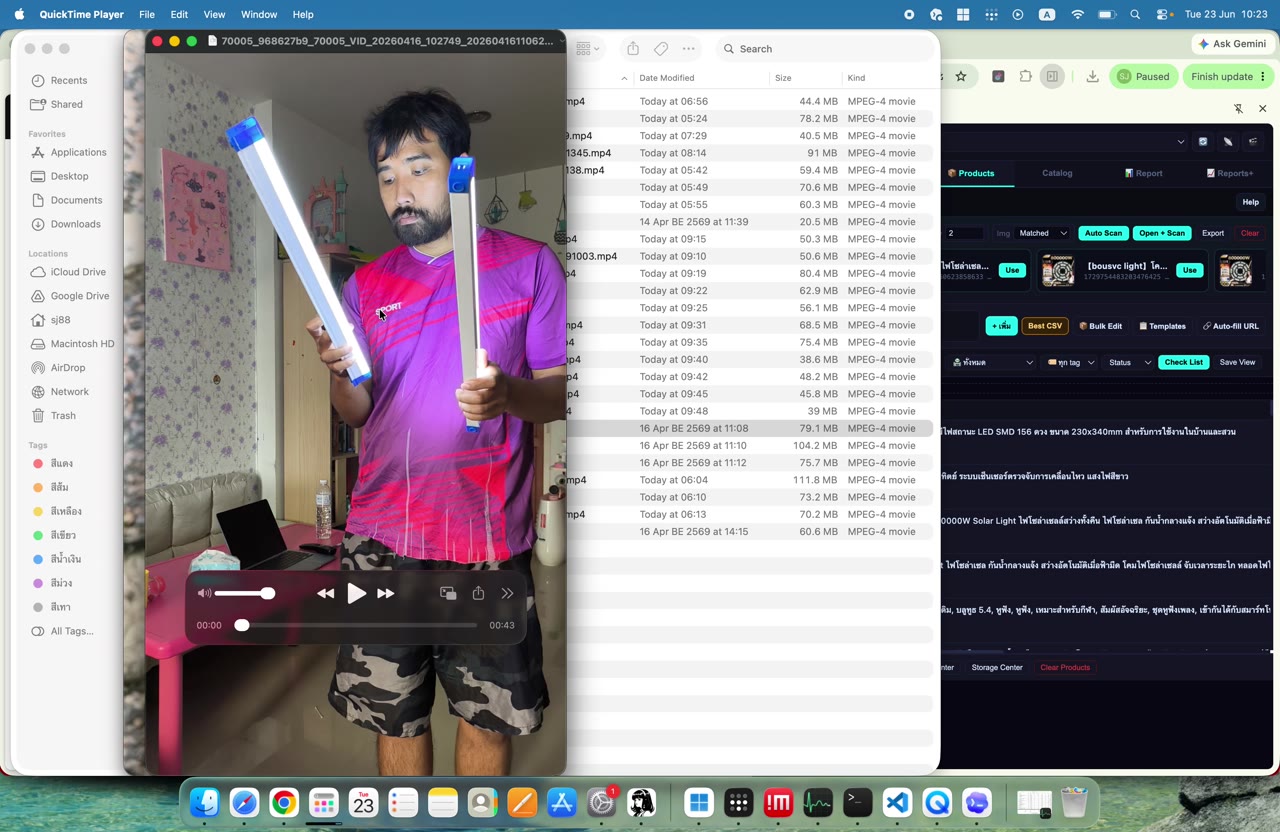Select the red สีแดง tag in sidebar
Viewport: 1280px width, 832px height.
tap(61, 464)
